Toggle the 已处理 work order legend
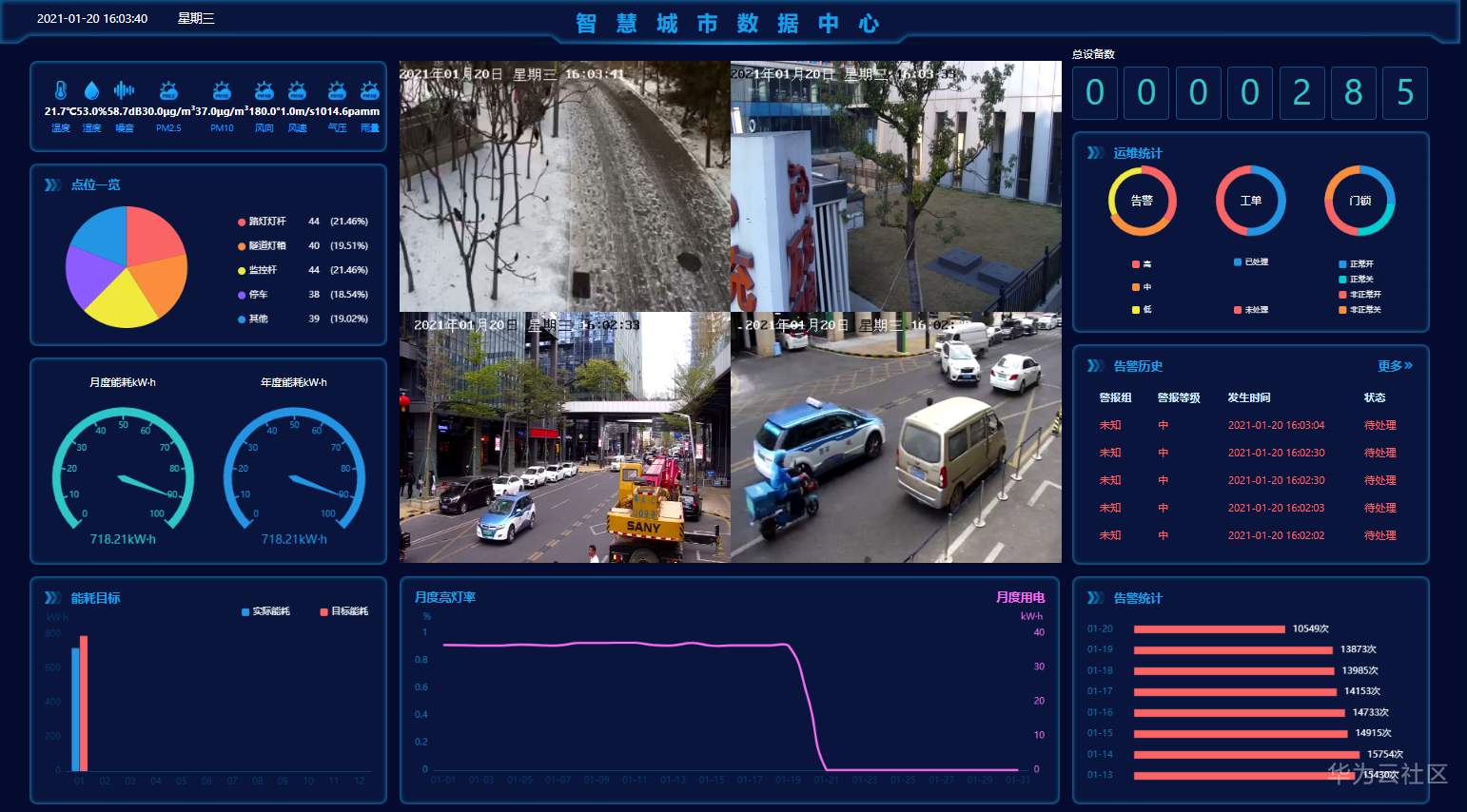The width and height of the screenshot is (1467, 812). [x=1251, y=261]
